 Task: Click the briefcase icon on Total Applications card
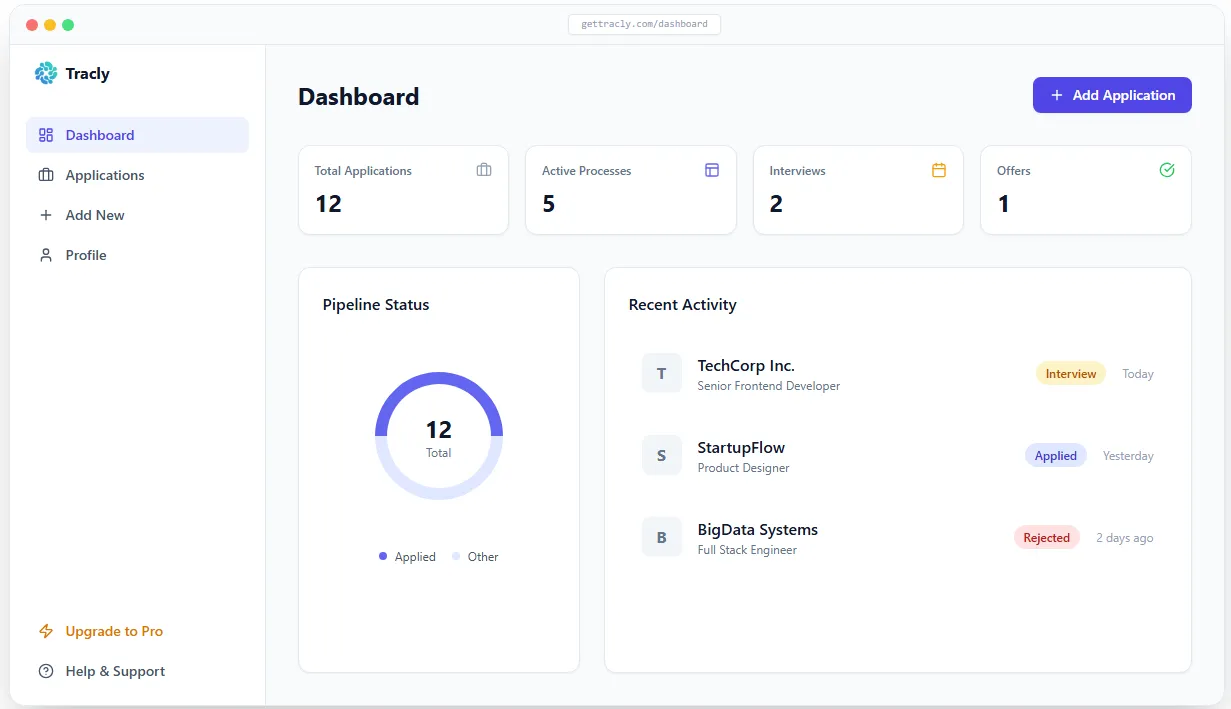[484, 170]
